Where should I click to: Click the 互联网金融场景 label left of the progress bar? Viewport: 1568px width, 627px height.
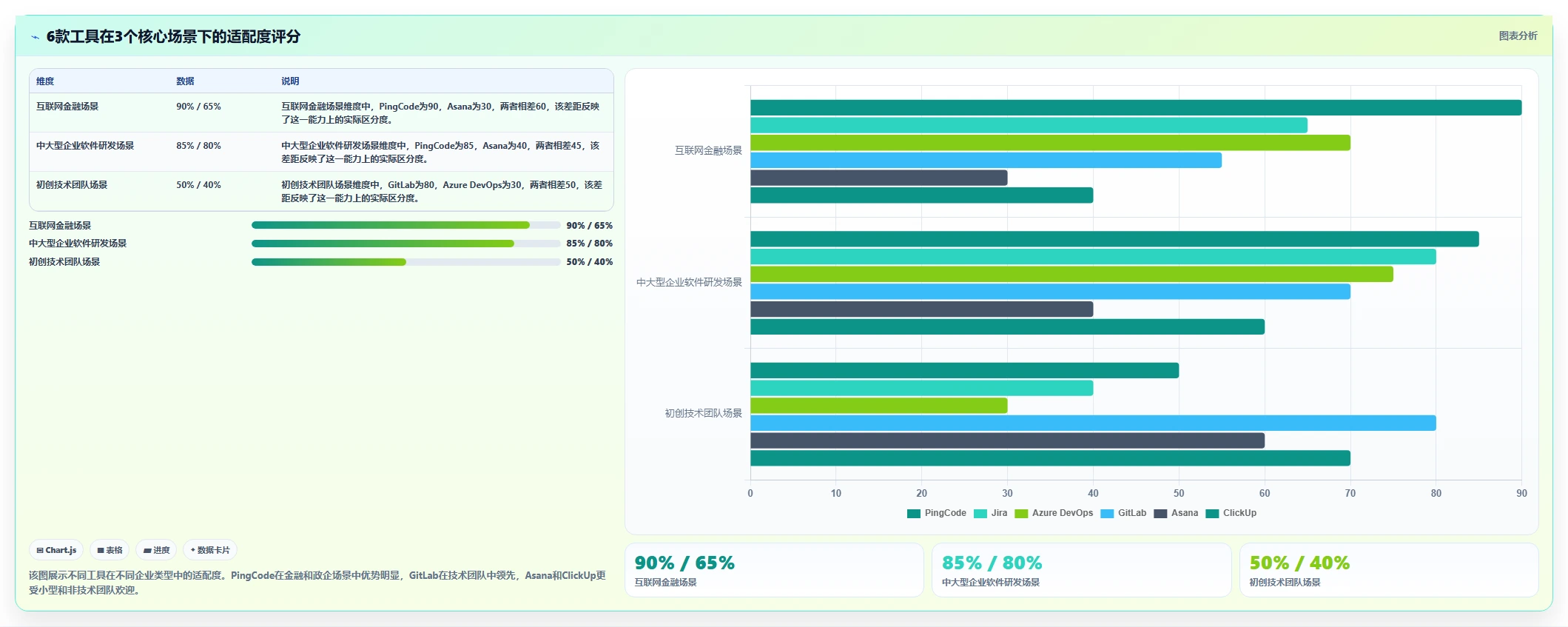60,226
